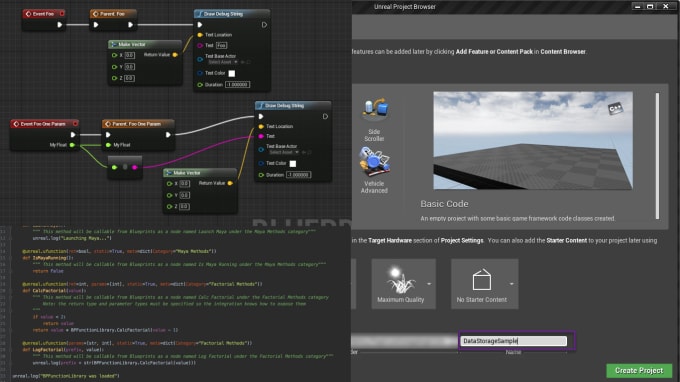The height and width of the screenshot is (382, 680).
Task: Click the red Event Foo node icon
Action: coord(28,14)
